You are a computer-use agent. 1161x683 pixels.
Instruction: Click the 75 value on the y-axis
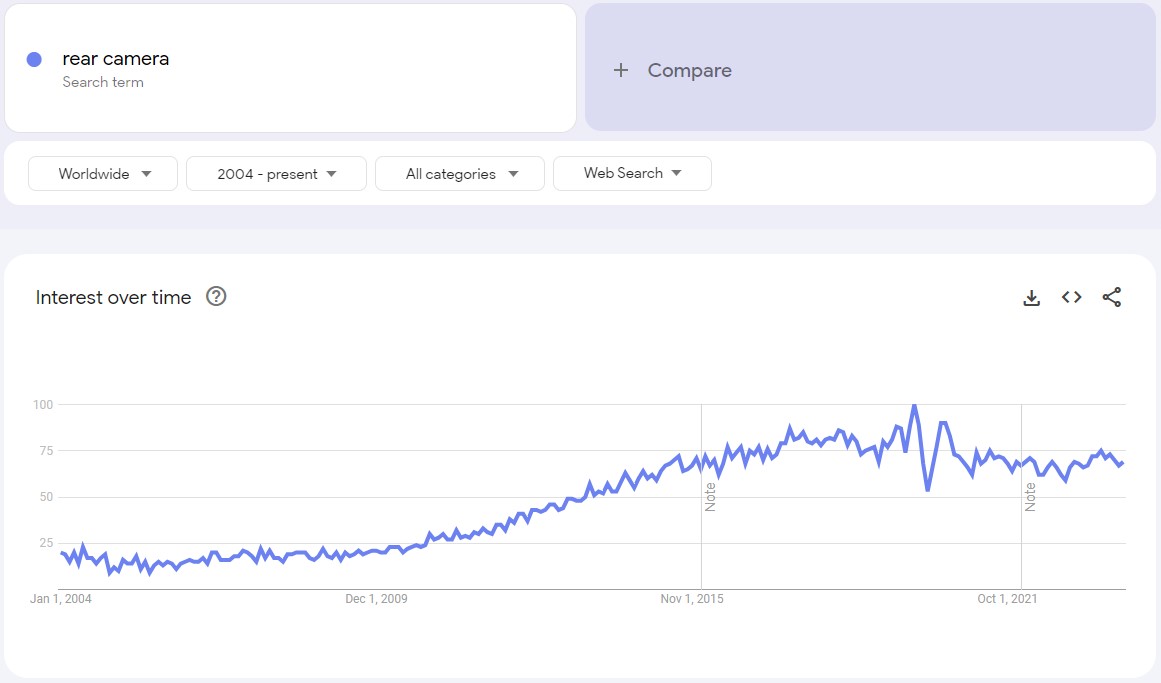[46, 450]
